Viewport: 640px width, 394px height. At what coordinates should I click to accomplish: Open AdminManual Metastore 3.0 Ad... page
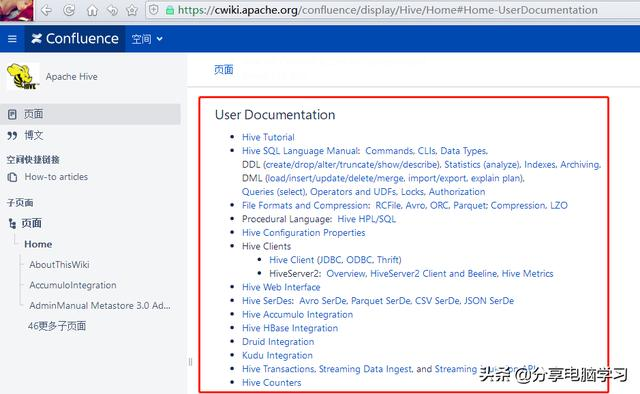coord(100,305)
